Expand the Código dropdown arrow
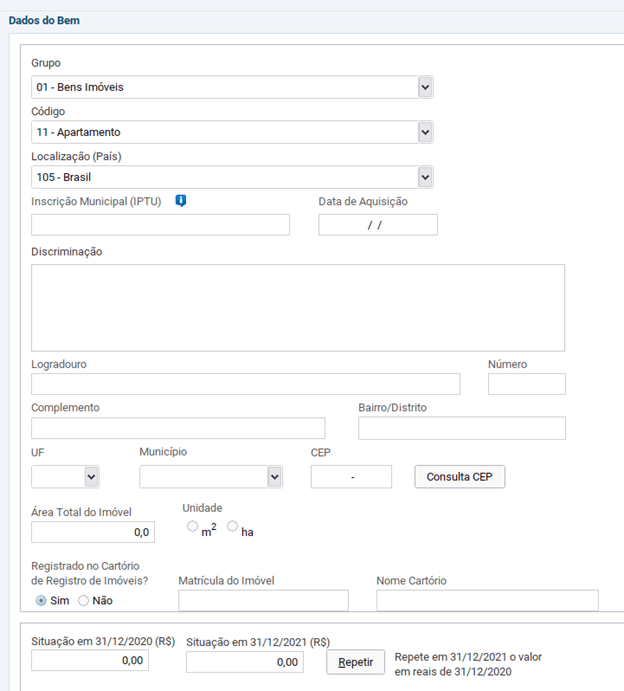624x691 pixels. coord(425,132)
